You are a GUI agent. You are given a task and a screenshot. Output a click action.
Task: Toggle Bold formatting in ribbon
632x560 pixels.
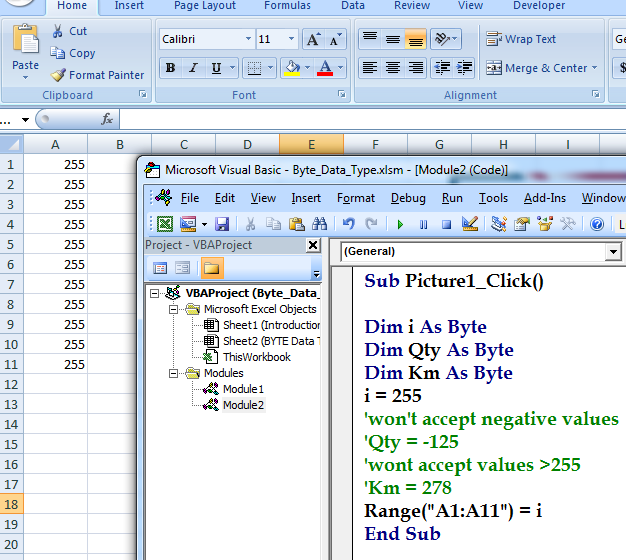(x=170, y=68)
